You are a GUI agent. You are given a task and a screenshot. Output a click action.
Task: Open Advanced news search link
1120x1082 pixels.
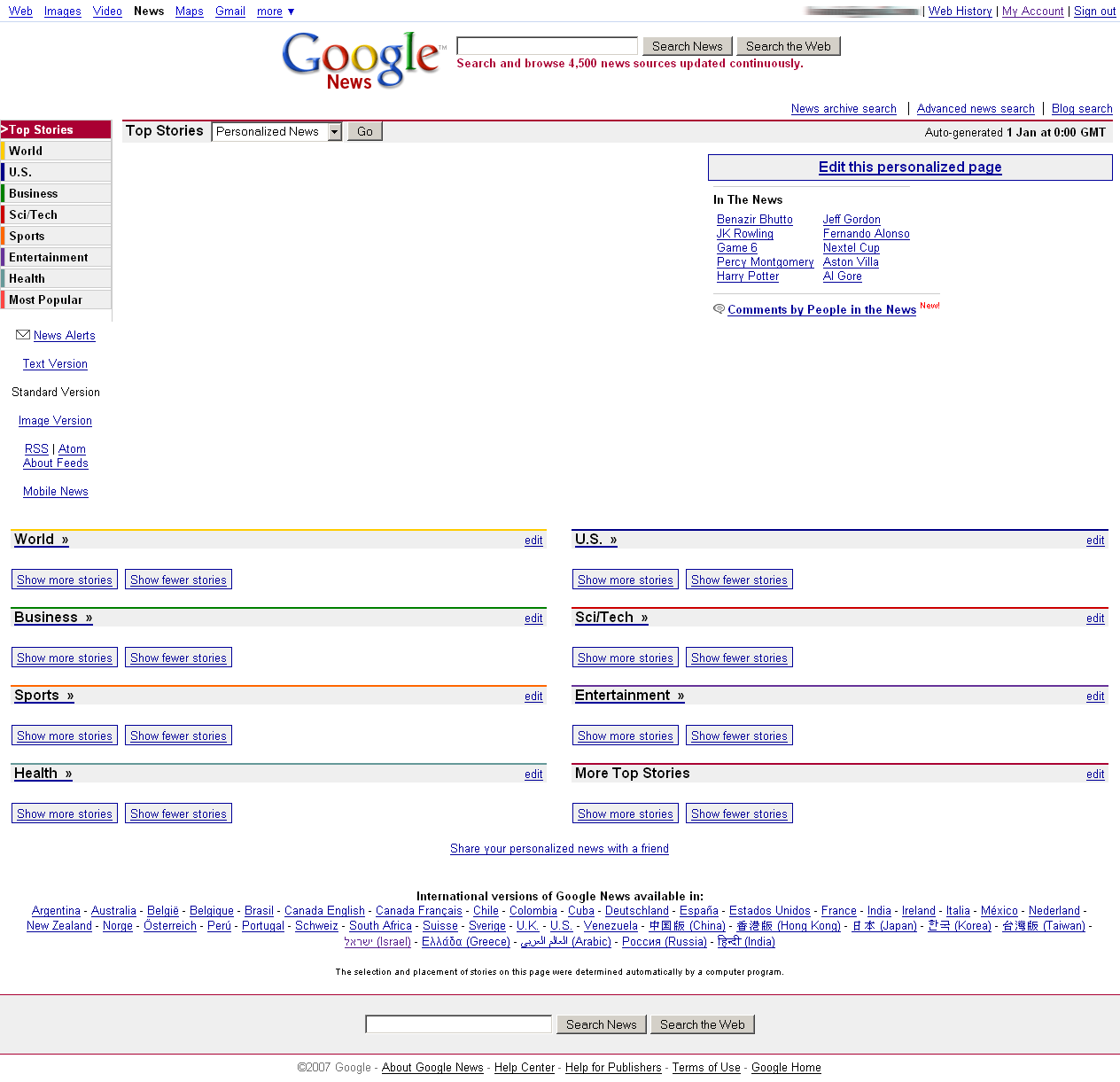click(x=975, y=109)
